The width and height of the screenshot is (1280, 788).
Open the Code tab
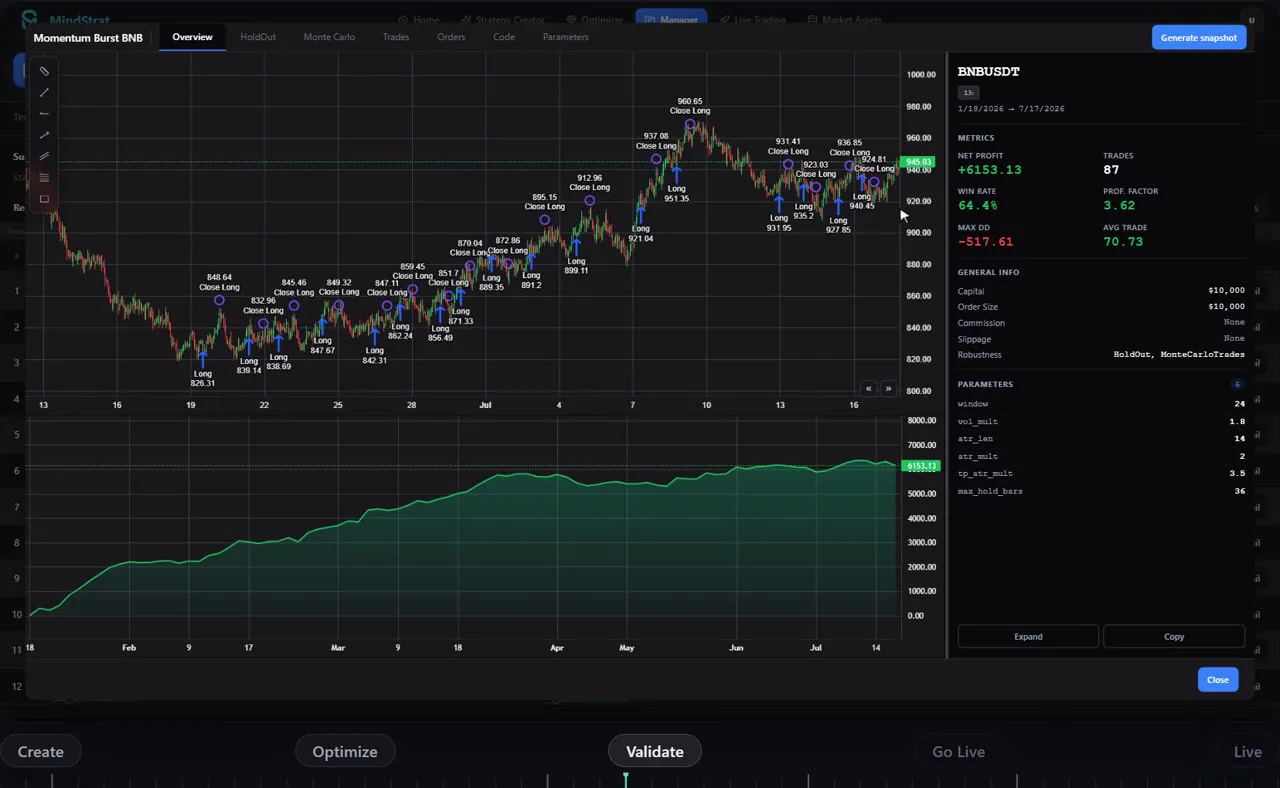pyautogui.click(x=504, y=37)
